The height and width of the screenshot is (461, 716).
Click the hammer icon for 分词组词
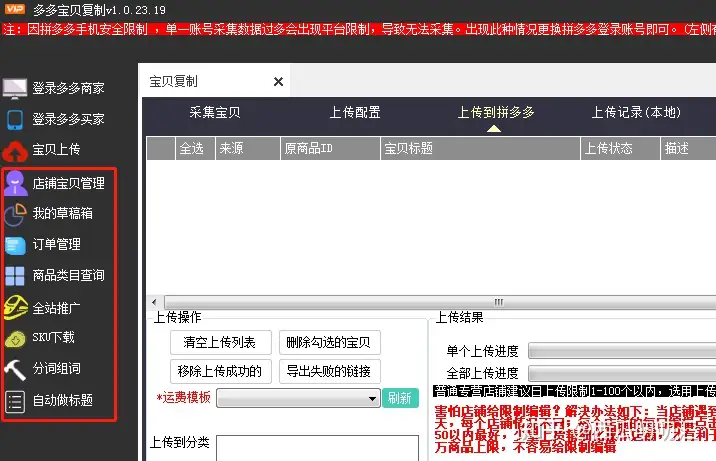tap(15, 369)
